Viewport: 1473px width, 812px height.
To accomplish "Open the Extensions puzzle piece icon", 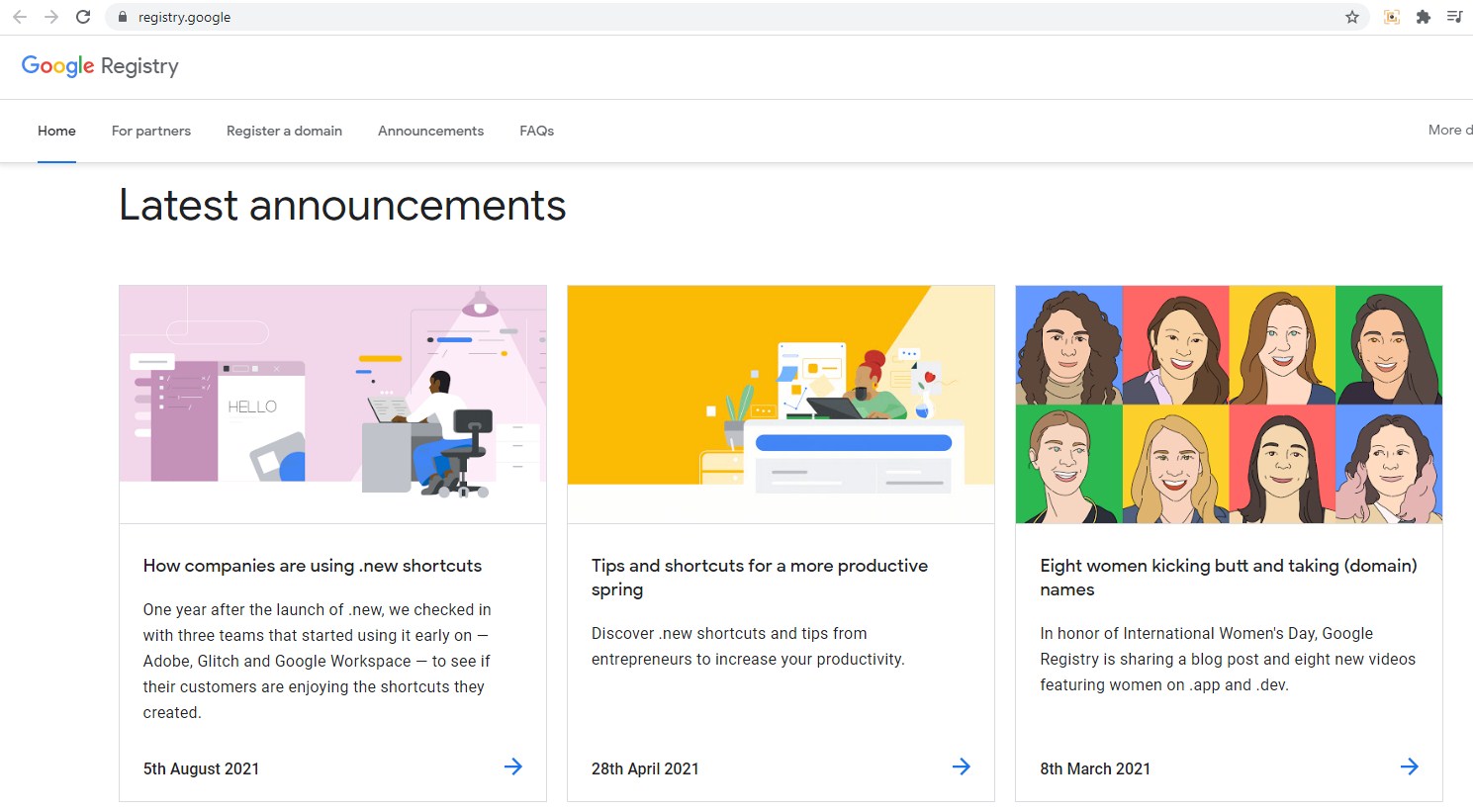I will click(1424, 17).
